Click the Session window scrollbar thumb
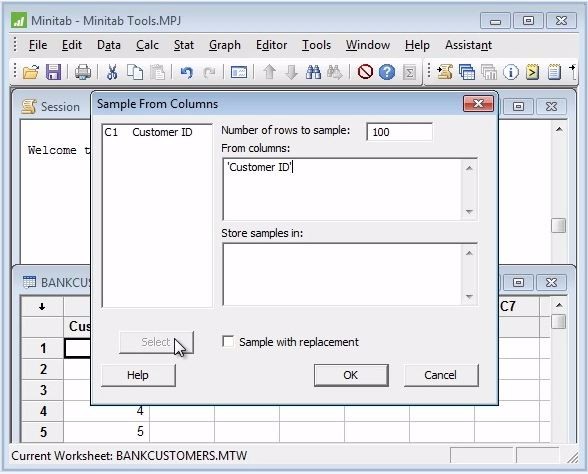 click(x=558, y=225)
